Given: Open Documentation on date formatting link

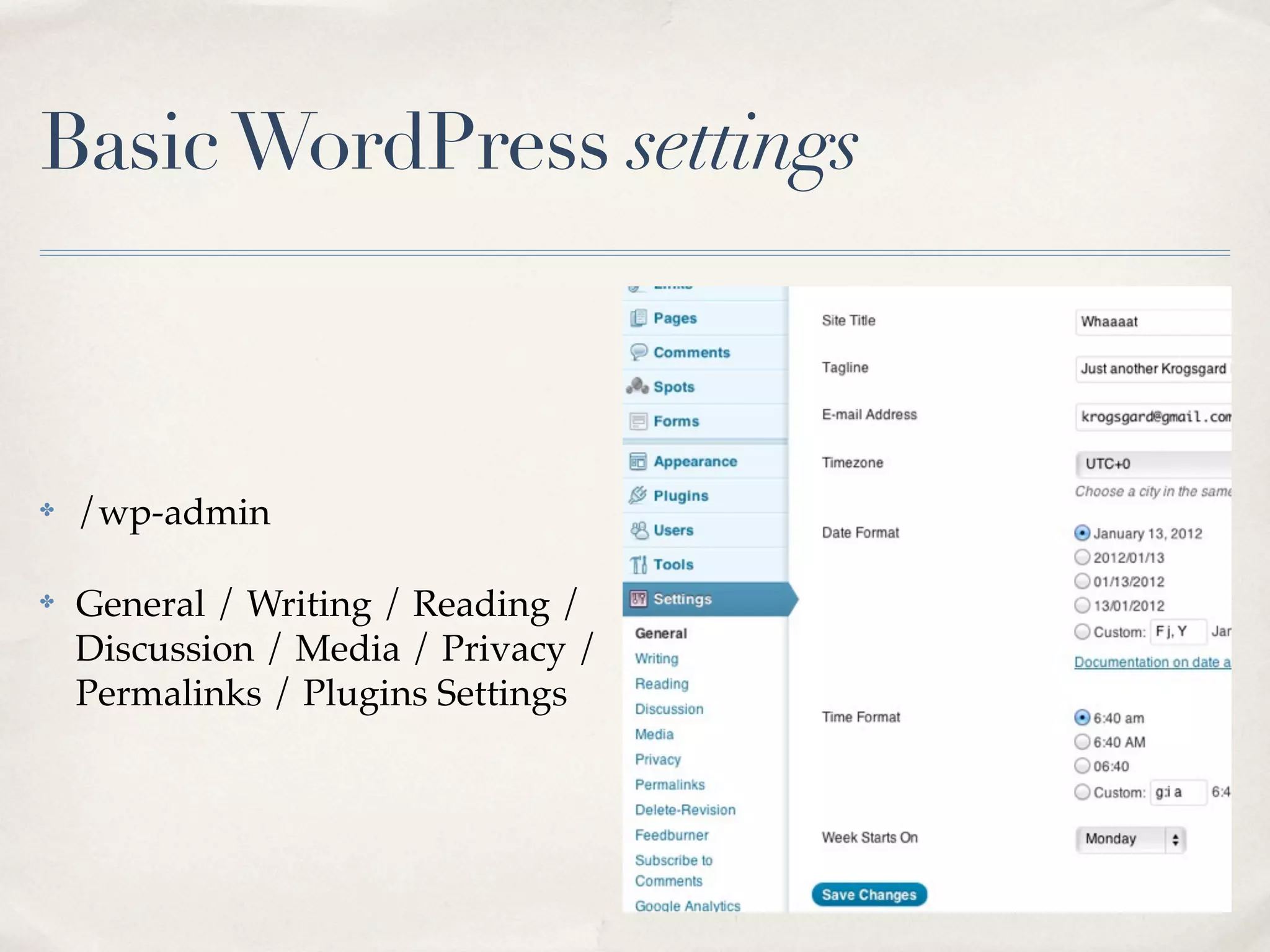Looking at the screenshot, I should point(1152,662).
